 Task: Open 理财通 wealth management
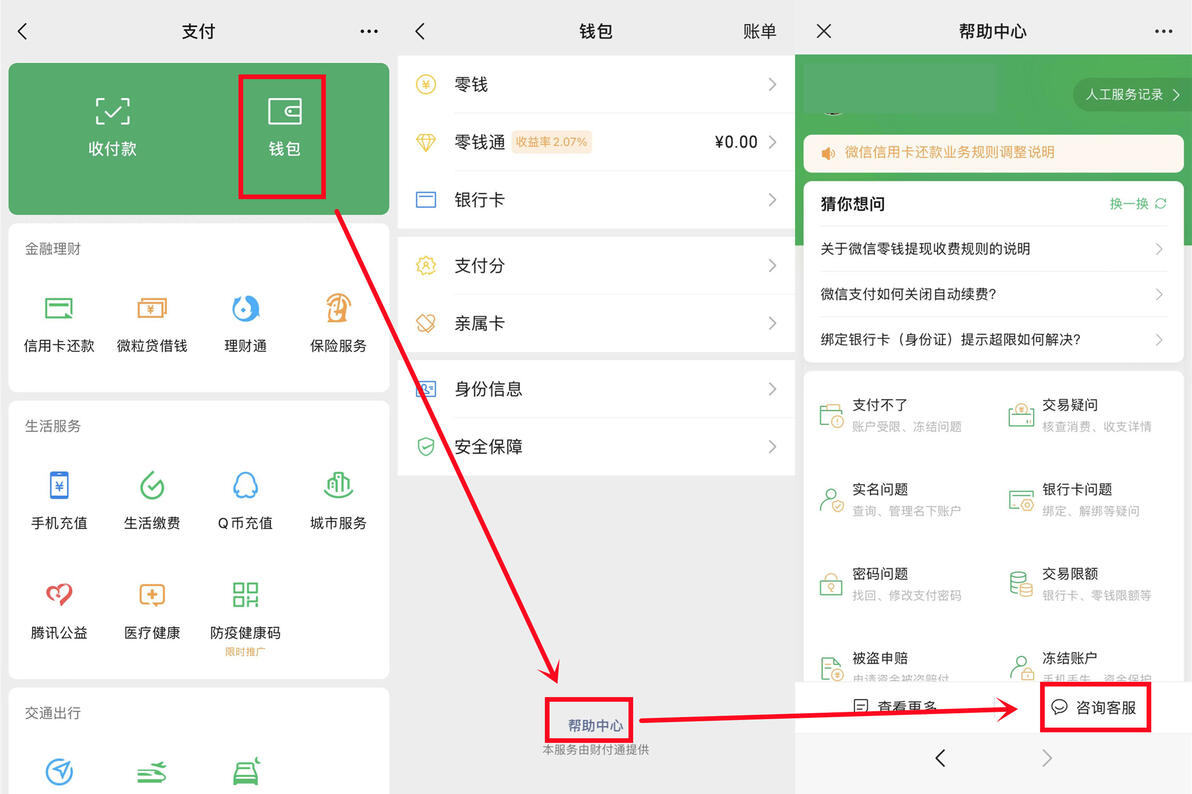[245, 324]
